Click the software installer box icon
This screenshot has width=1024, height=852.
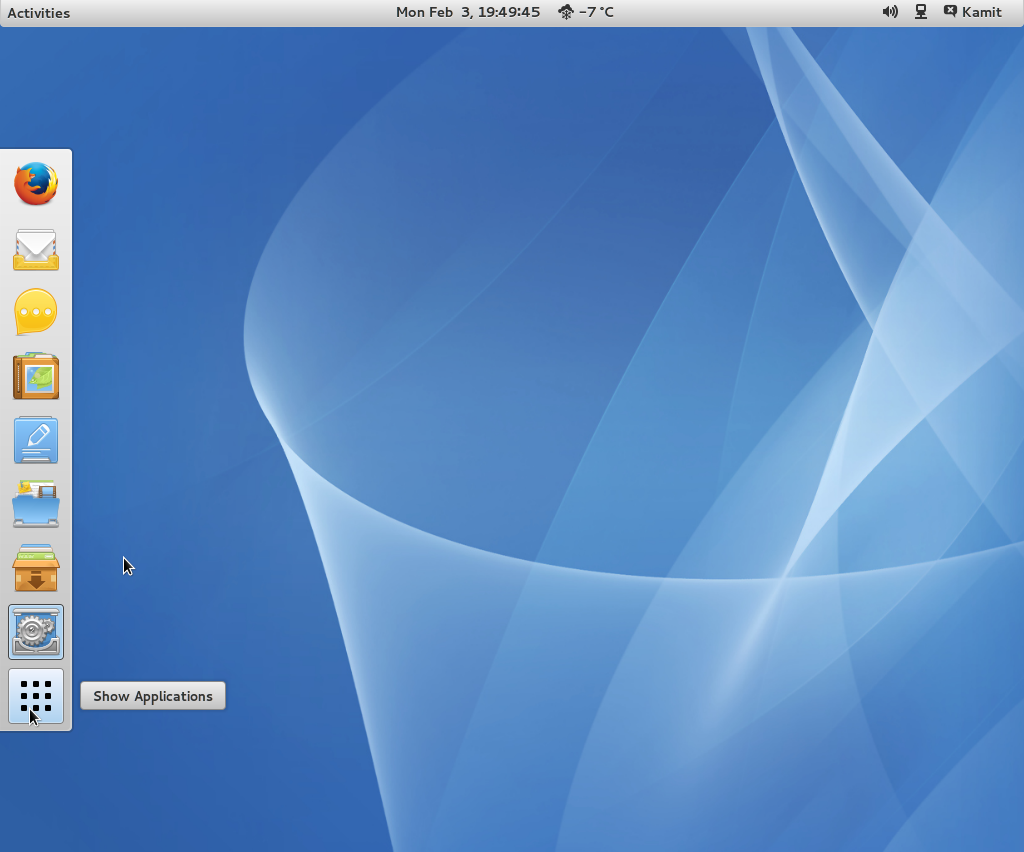tap(36, 568)
